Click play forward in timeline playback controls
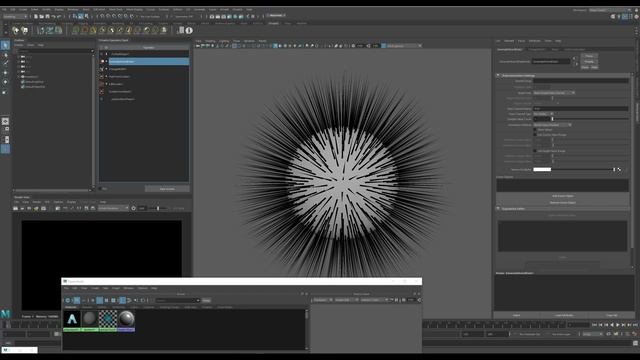Screen dimensions: 640x360 click(x=618, y=325)
